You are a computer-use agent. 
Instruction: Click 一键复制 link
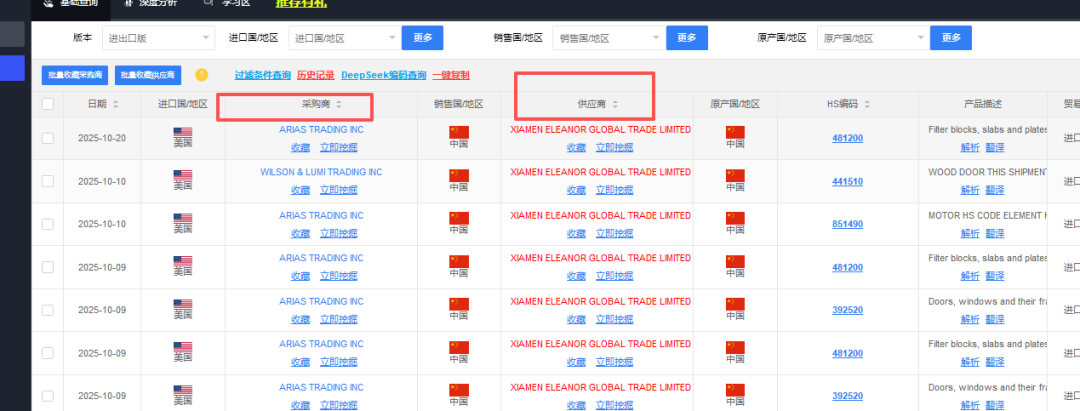(451, 75)
